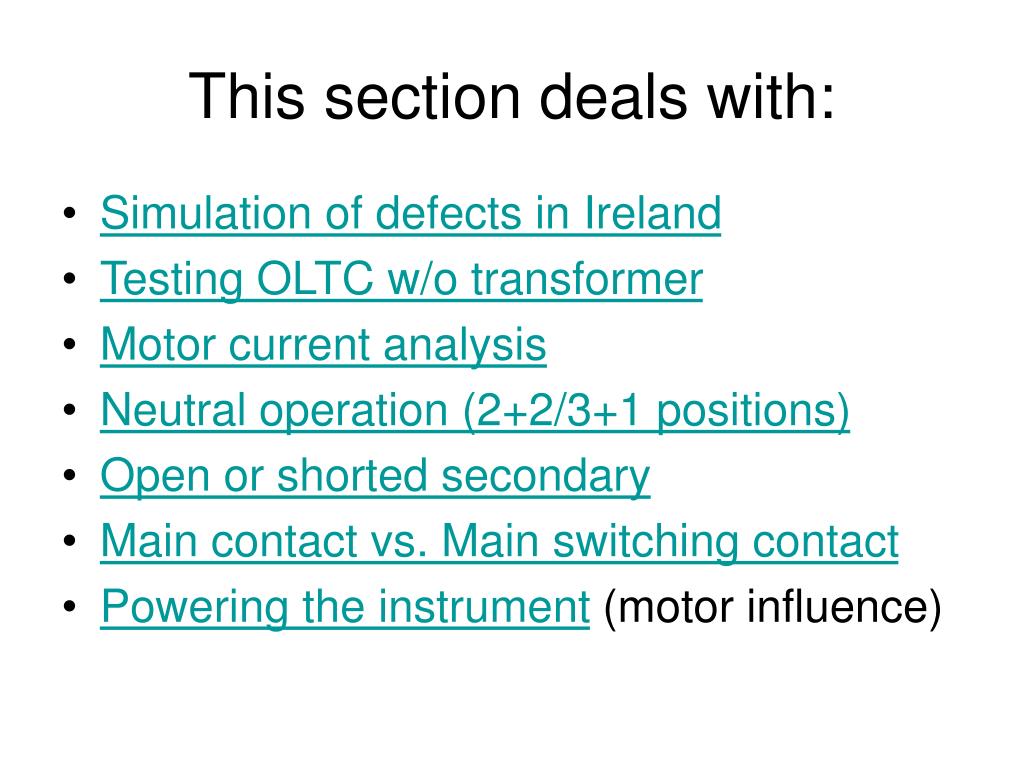This screenshot has height=768, width=1024.
Task: Click the Powering the instrument link
Action: 345,608
